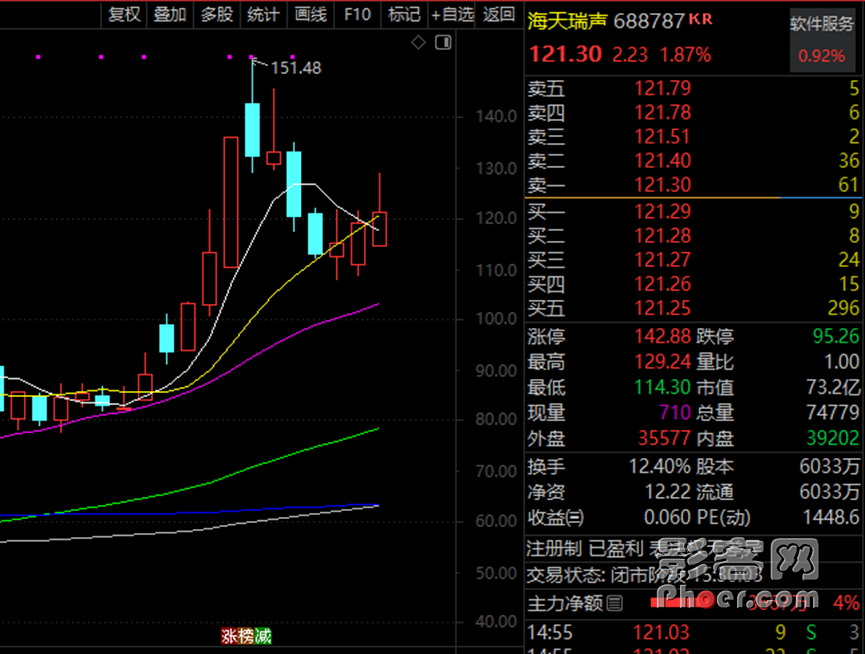Viewport: 865px width, 654px height.
Task: Toggle the side panel layout icon
Action: point(443,42)
